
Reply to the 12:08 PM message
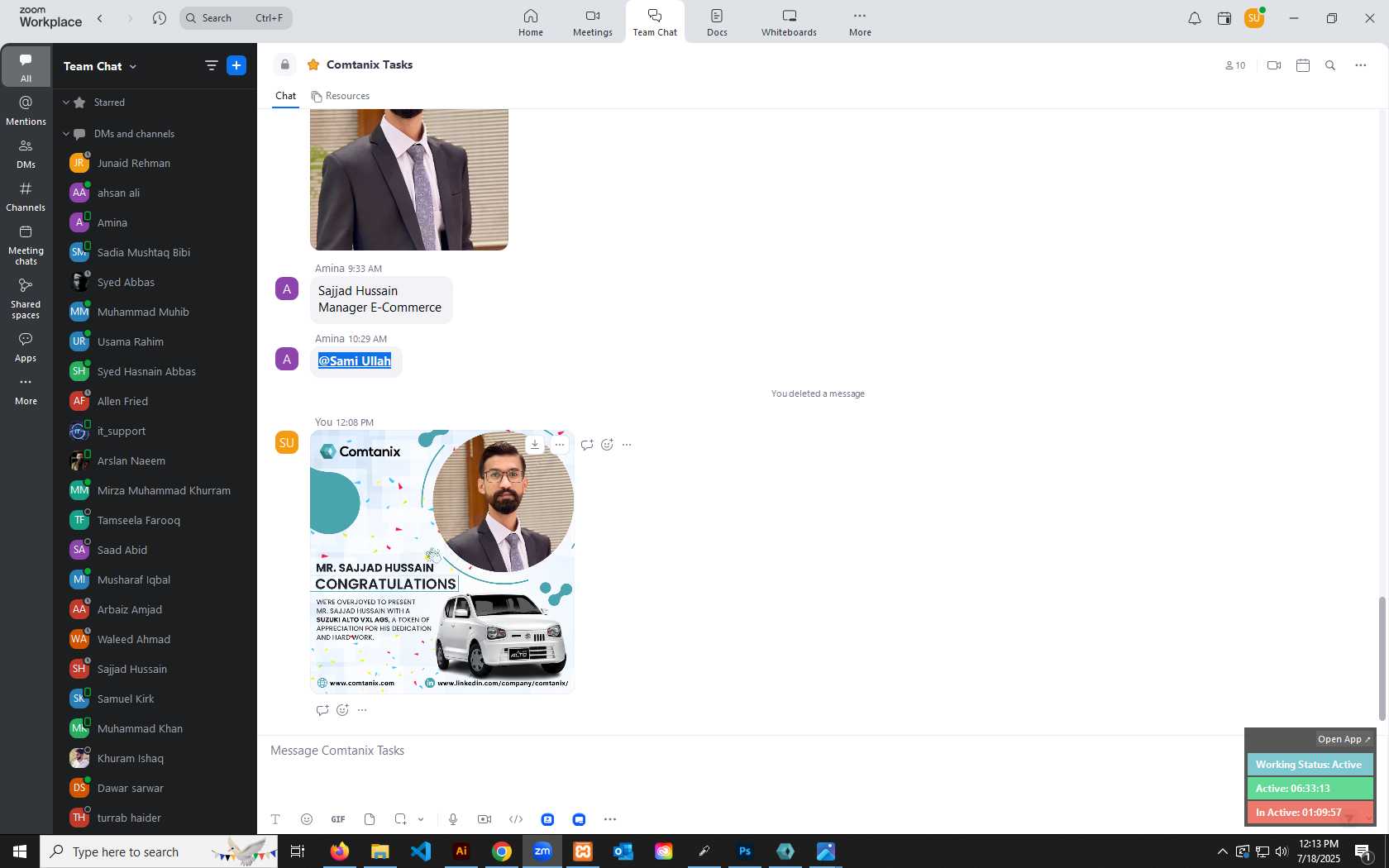coord(587,445)
